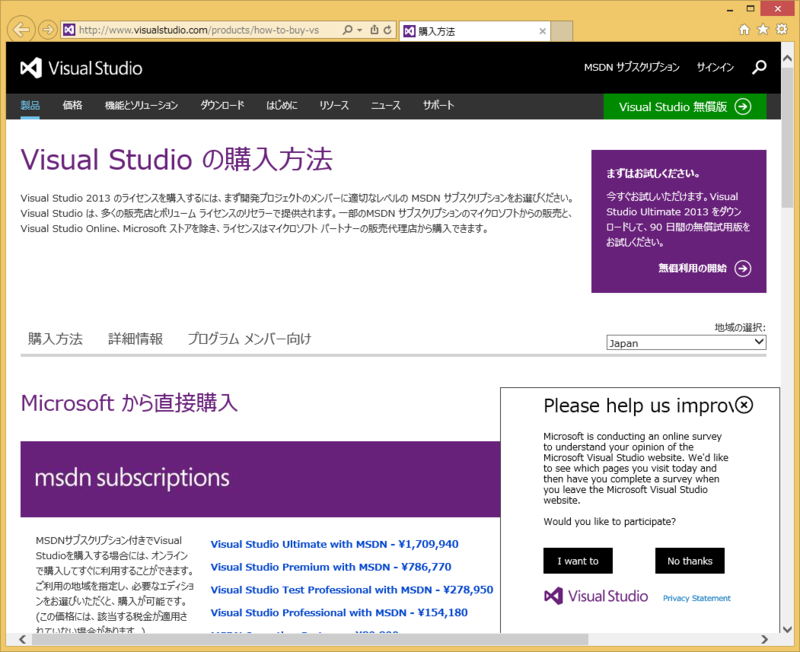Click 'Would you like to participate?' text

(x=610, y=521)
